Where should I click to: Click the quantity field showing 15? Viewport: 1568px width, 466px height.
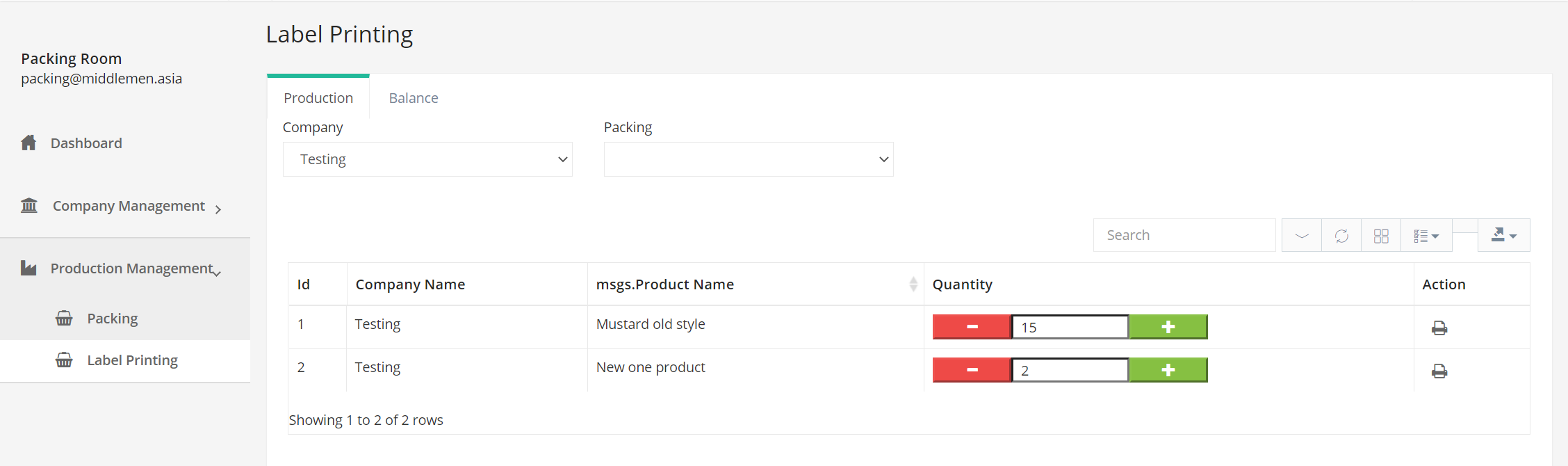1070,327
